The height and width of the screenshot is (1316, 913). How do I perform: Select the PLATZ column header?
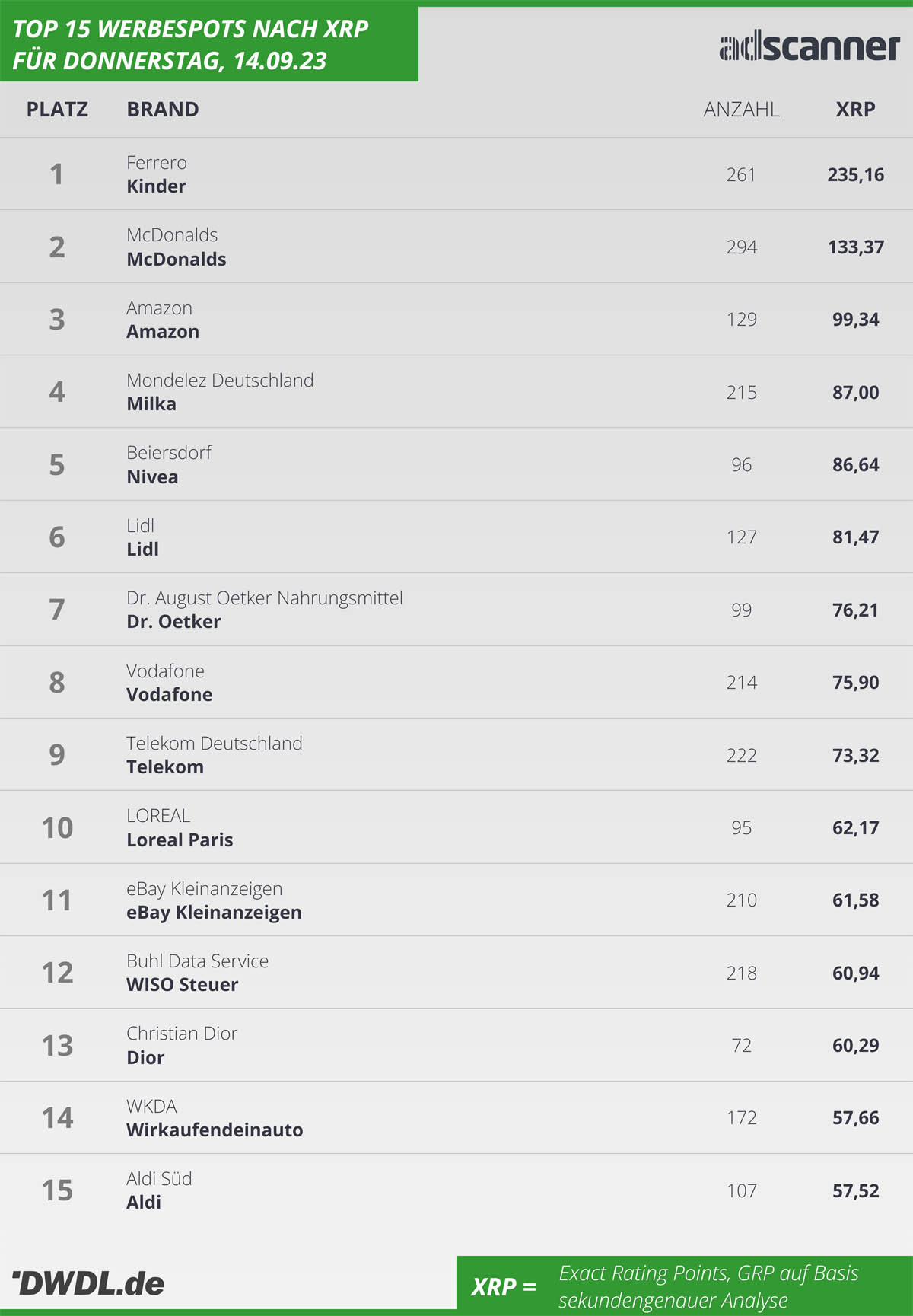[x=57, y=110]
